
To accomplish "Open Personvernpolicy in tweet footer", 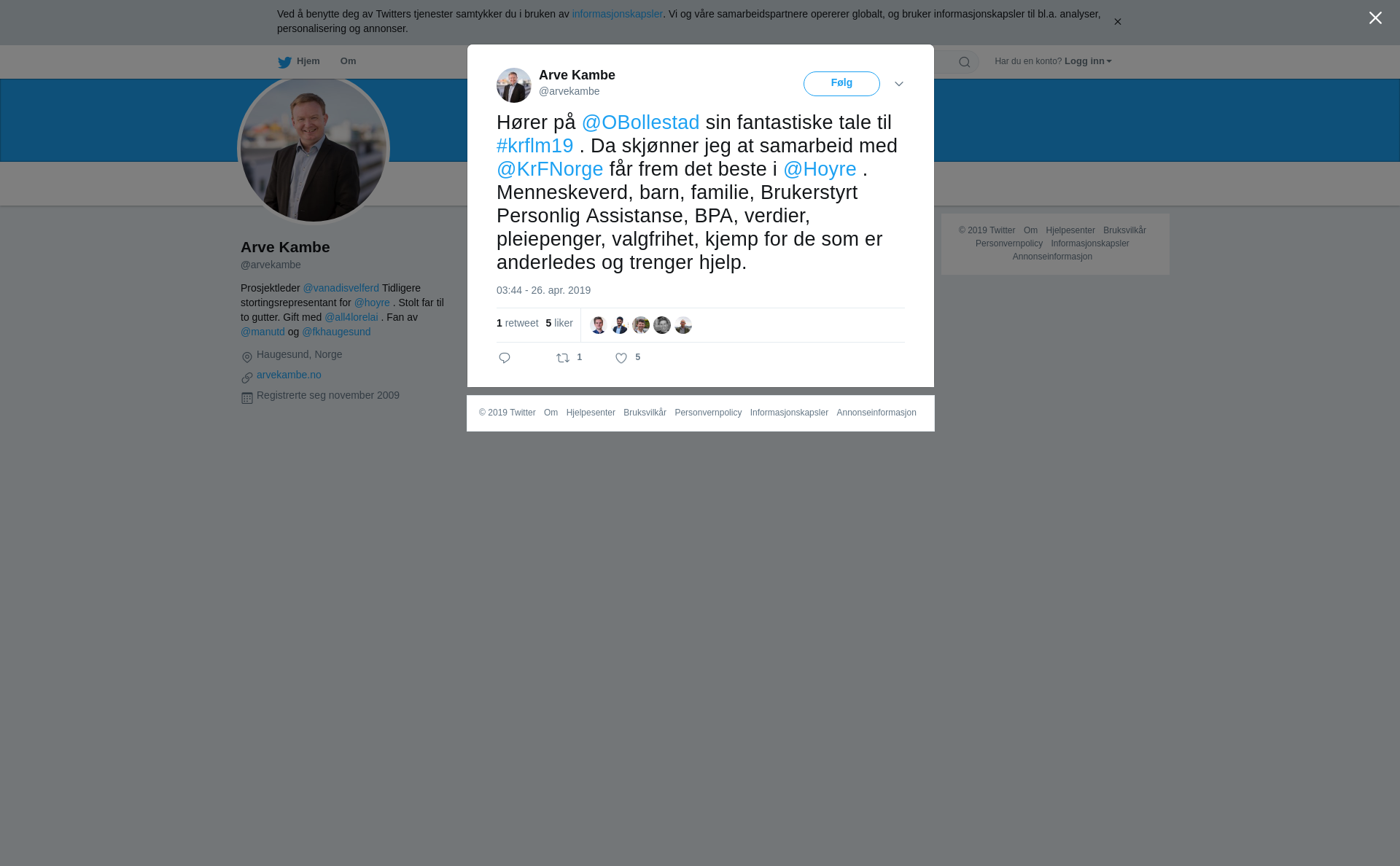I will click(708, 413).
